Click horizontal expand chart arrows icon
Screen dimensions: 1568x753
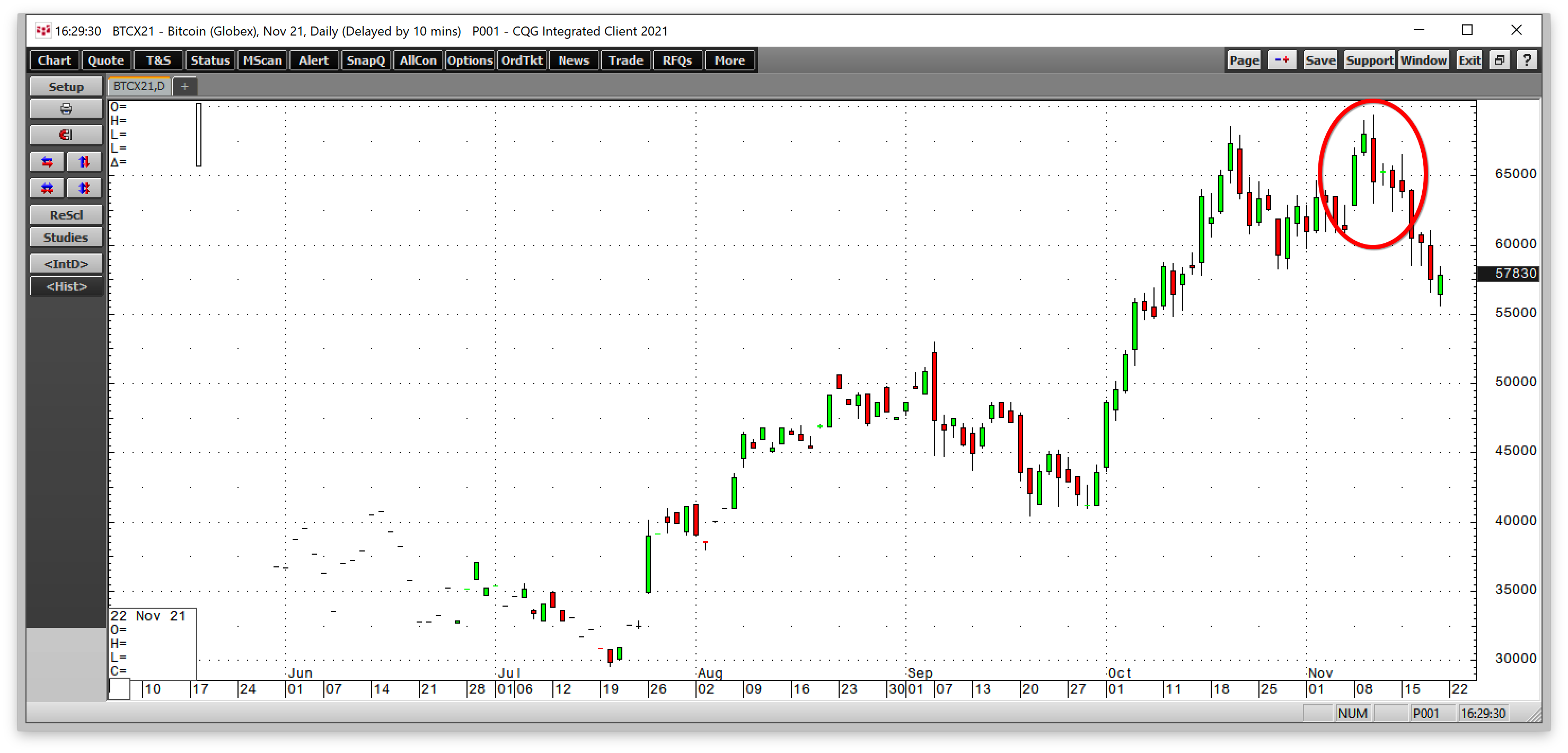pos(47,162)
